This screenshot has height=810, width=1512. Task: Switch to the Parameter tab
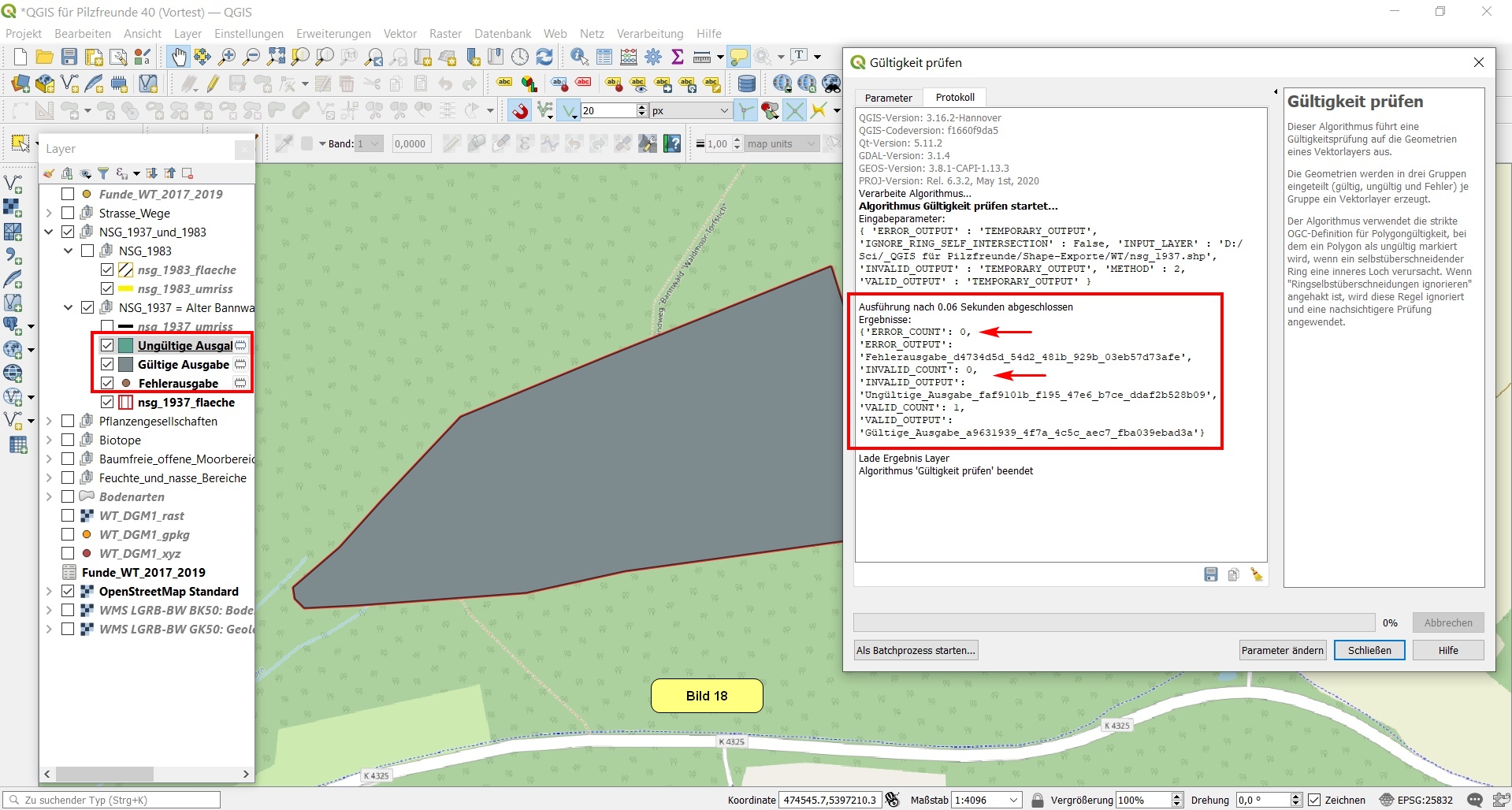click(x=888, y=98)
